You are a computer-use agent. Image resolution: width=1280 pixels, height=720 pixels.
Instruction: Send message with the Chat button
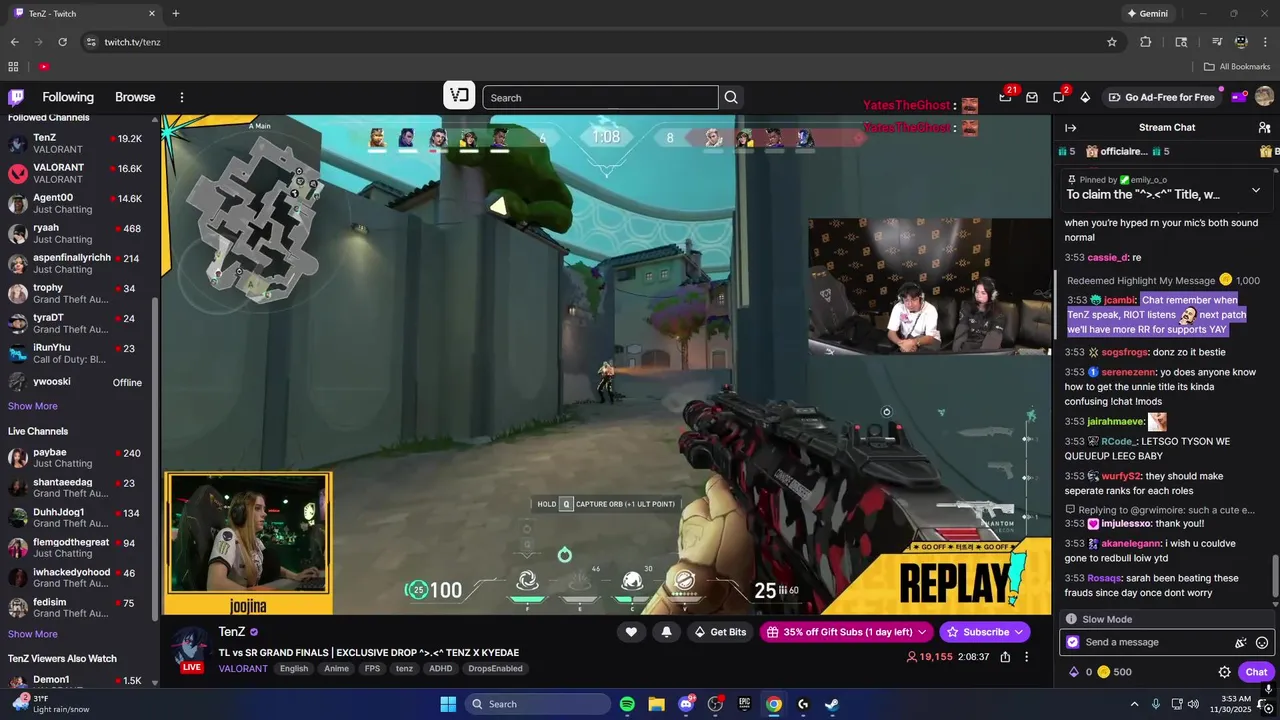[1257, 672]
